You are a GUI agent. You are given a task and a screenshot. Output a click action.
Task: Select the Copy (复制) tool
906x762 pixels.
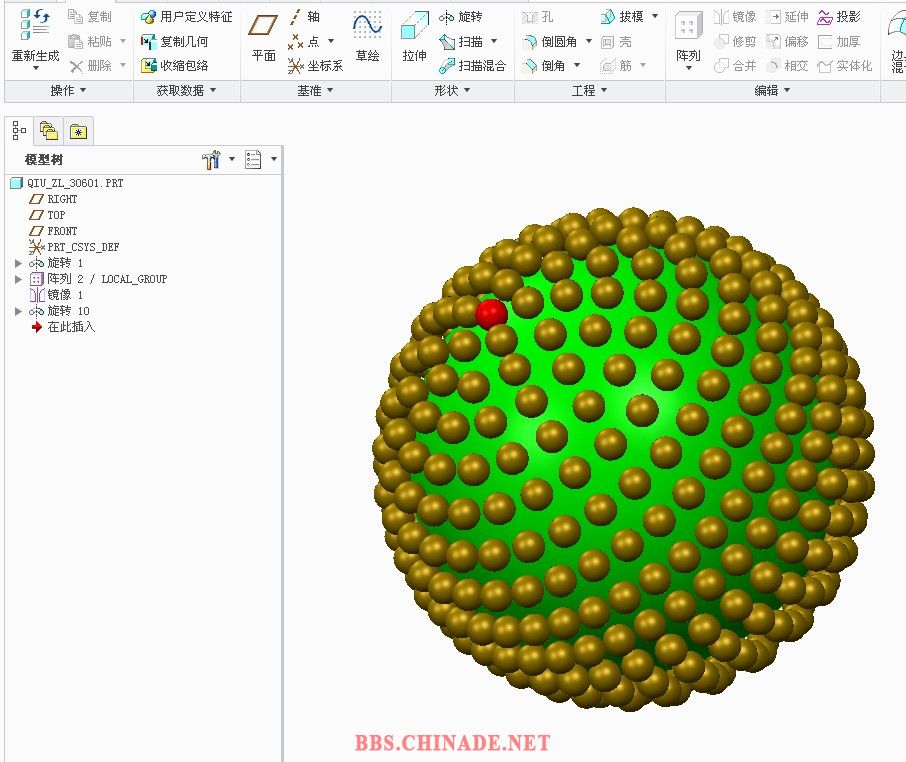pos(90,17)
